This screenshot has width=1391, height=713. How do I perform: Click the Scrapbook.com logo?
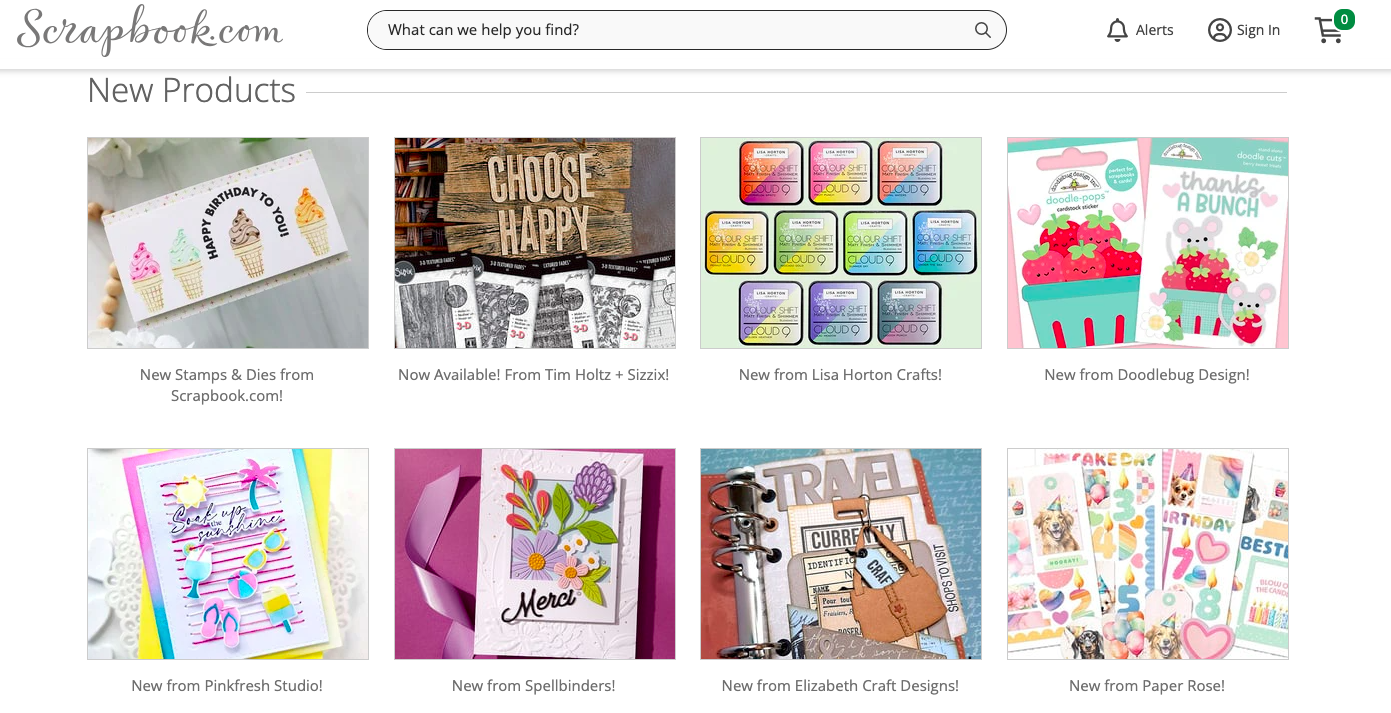tap(150, 30)
